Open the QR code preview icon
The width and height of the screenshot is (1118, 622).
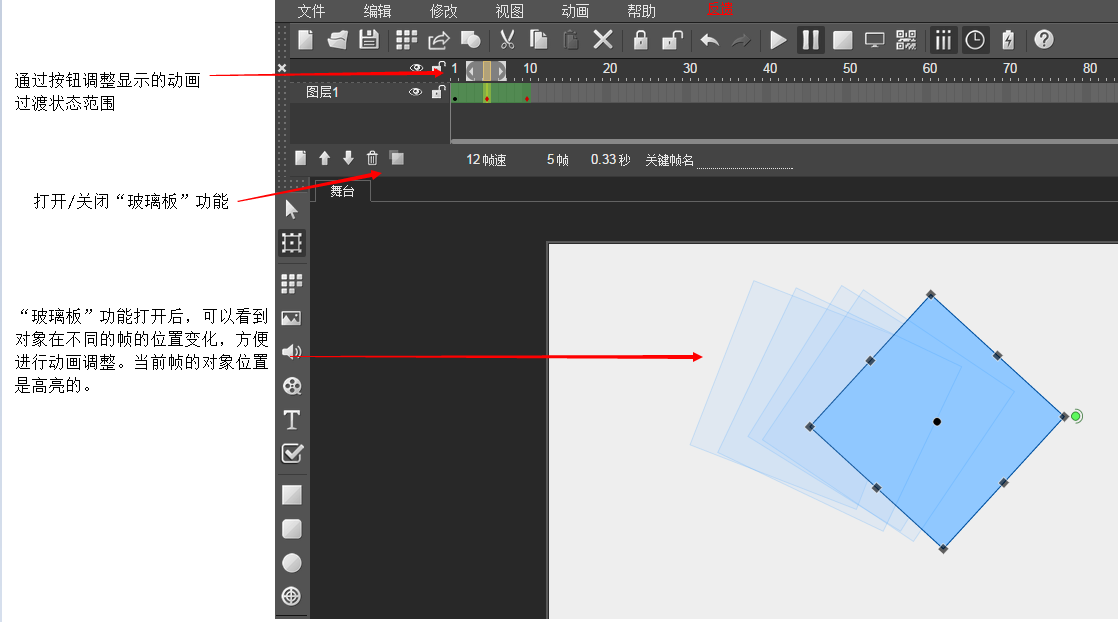906,40
